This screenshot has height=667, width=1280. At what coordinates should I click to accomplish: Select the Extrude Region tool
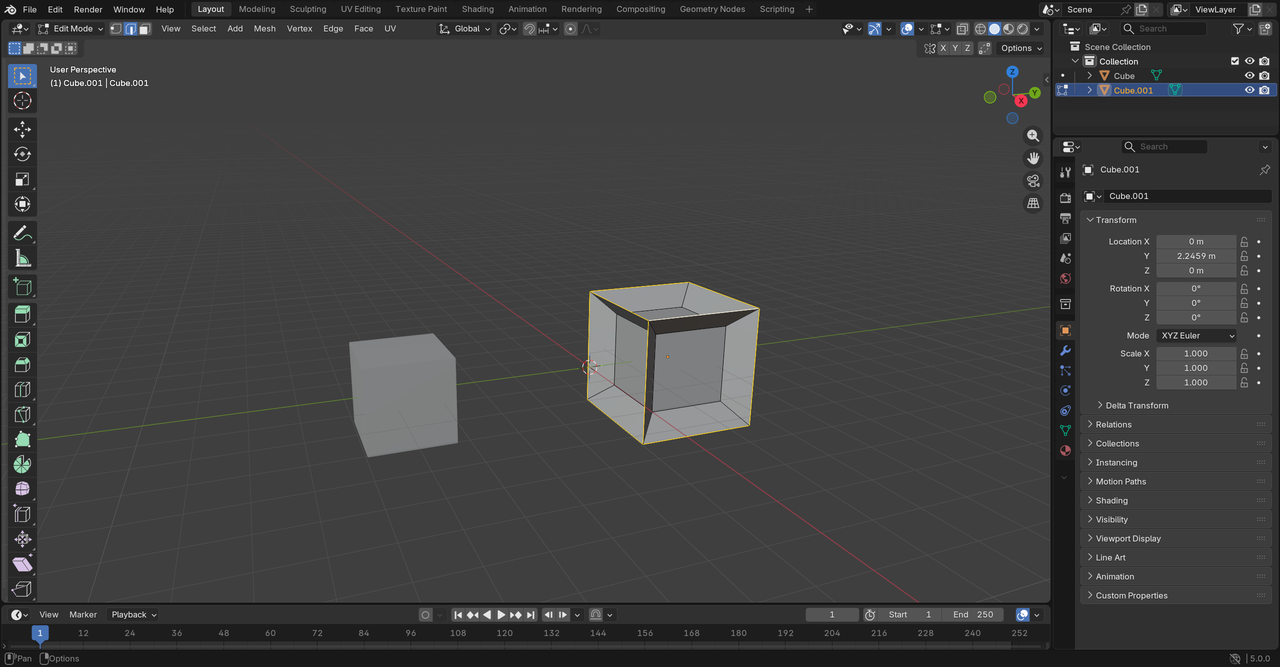(x=22, y=315)
